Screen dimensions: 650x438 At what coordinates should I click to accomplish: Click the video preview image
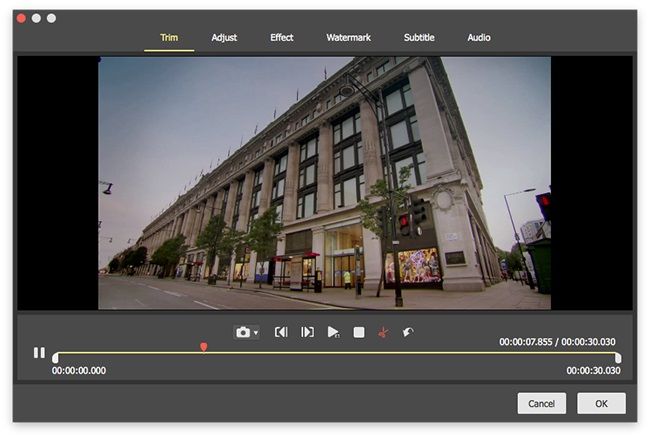[x=324, y=182]
